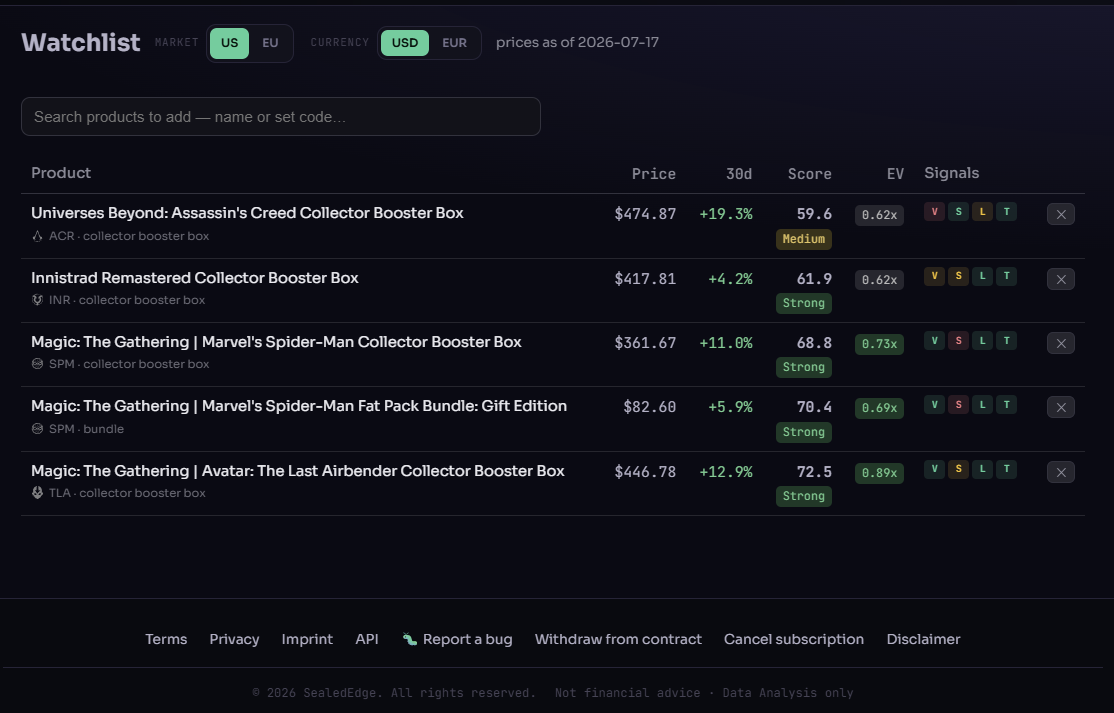The image size is (1114, 713).
Task: Click T signal badge in Assassin's Creed row
Action: 1007,212
